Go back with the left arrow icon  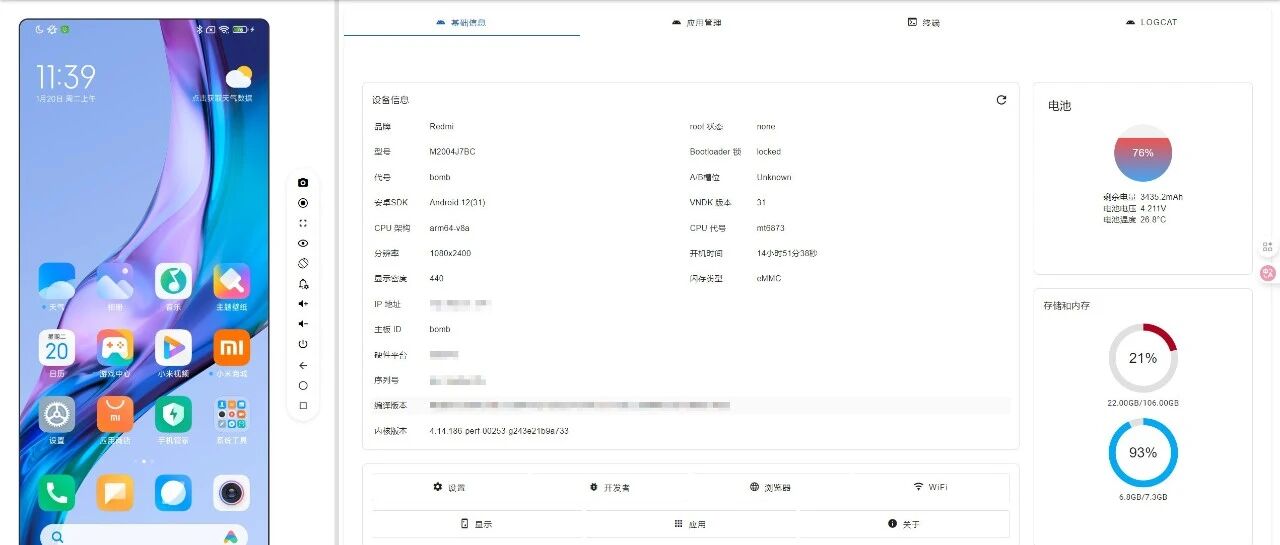pyautogui.click(x=303, y=365)
